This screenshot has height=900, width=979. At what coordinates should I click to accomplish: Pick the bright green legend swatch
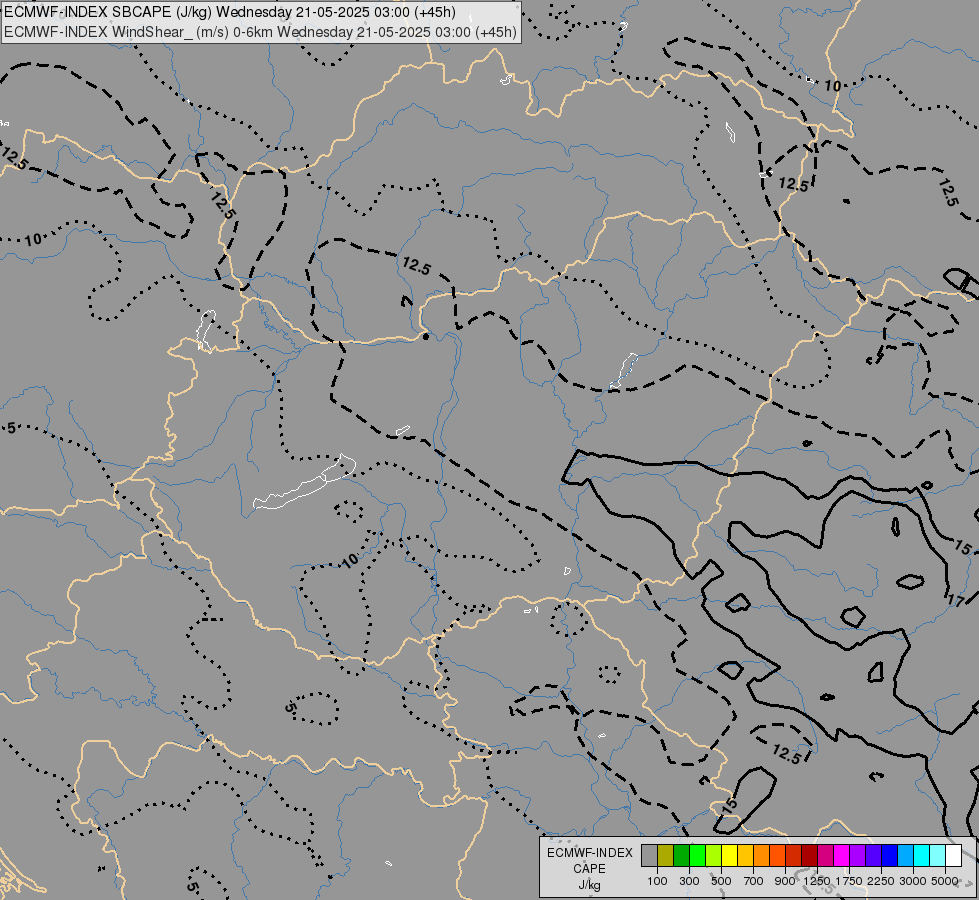pyautogui.click(x=697, y=856)
